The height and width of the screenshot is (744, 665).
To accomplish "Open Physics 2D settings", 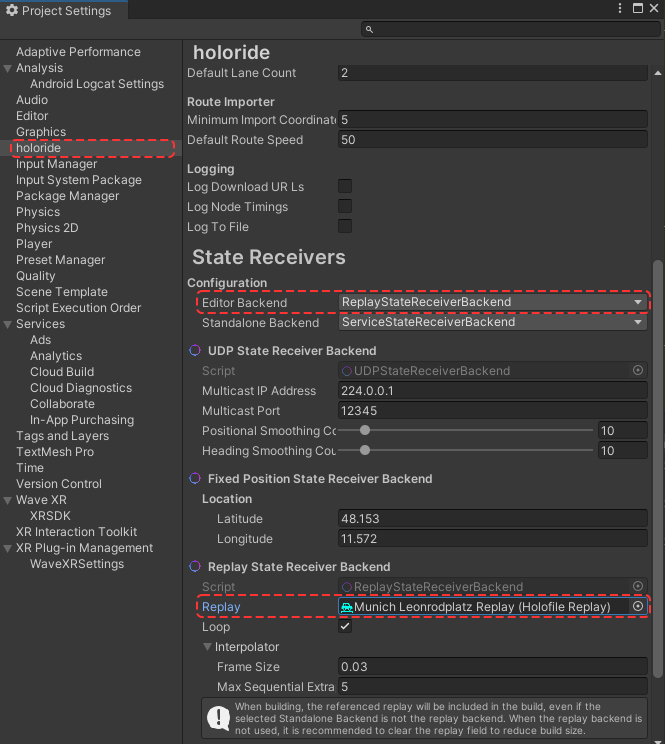I will pos(47,228).
